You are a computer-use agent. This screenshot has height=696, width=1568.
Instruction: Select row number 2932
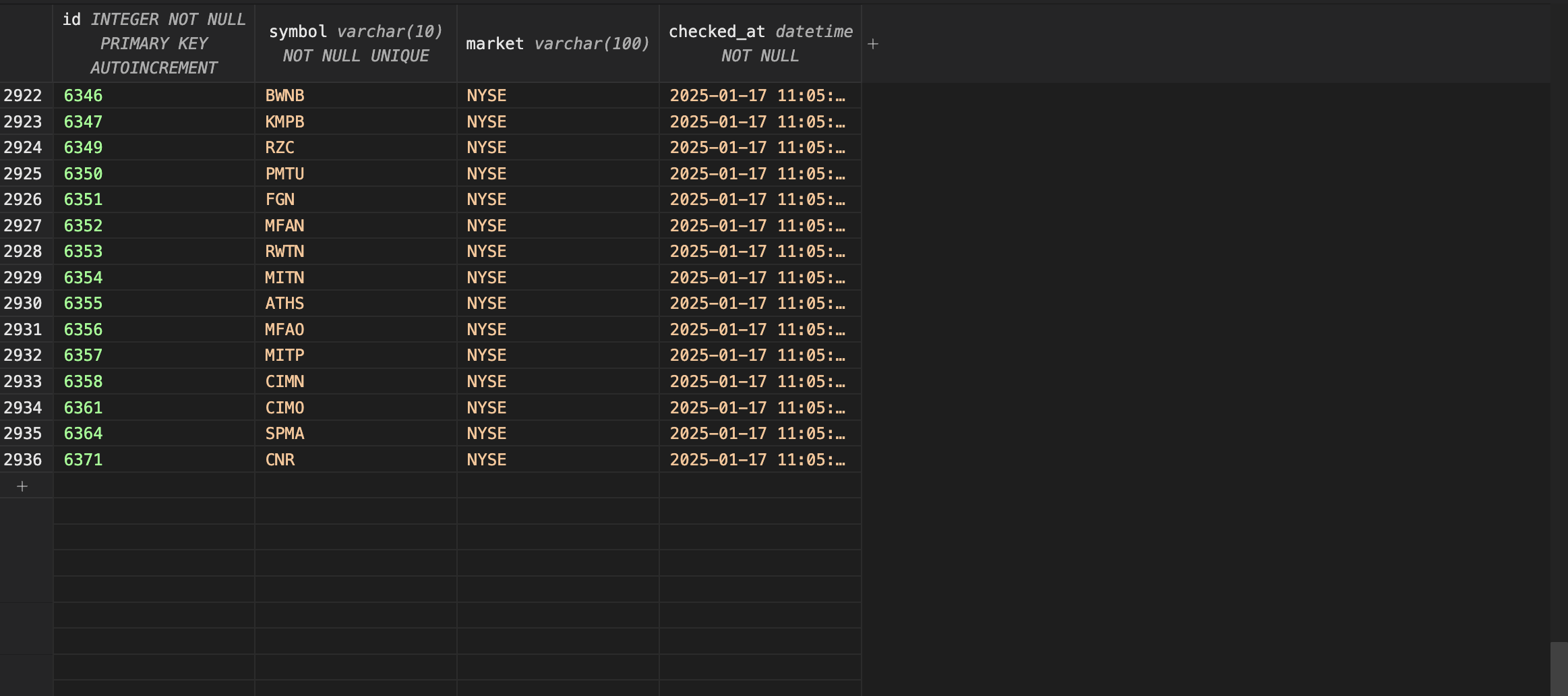tap(26, 355)
